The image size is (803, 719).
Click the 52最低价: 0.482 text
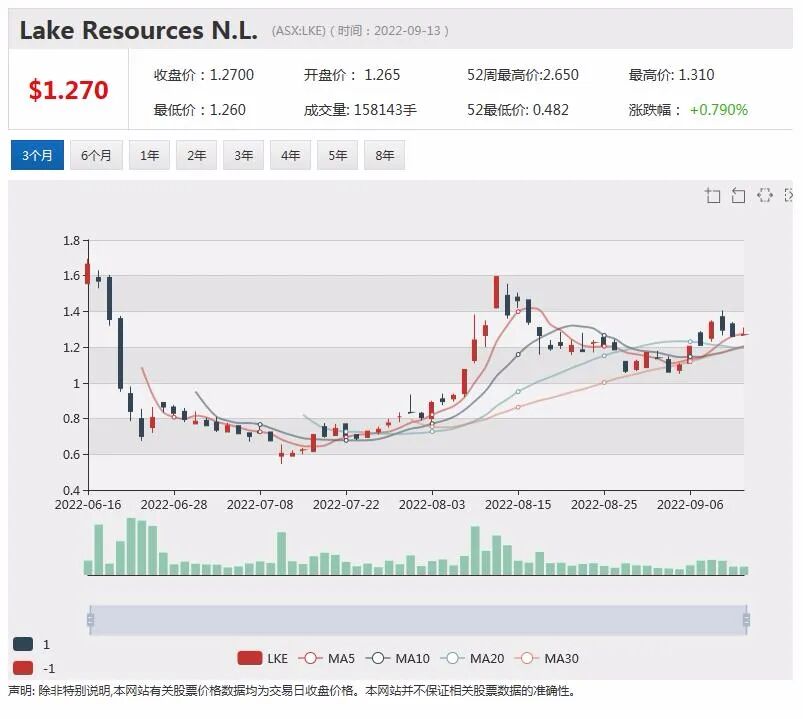click(x=518, y=110)
